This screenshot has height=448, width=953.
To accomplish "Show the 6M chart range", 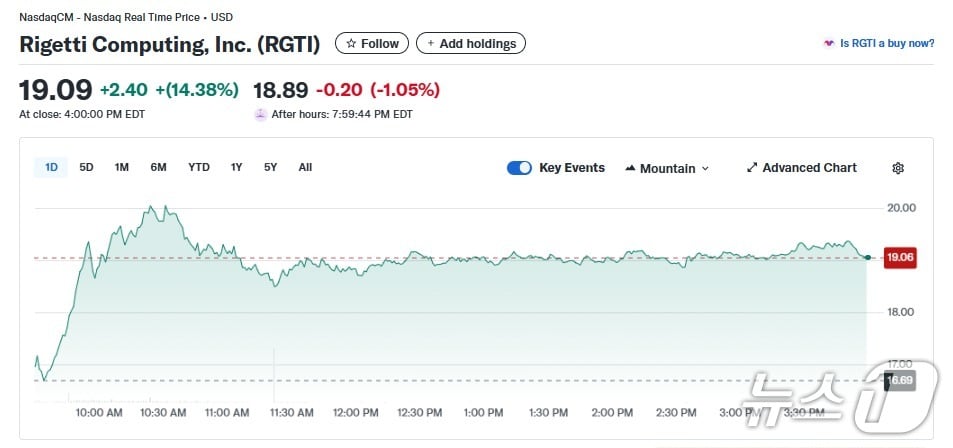I will click(158, 167).
